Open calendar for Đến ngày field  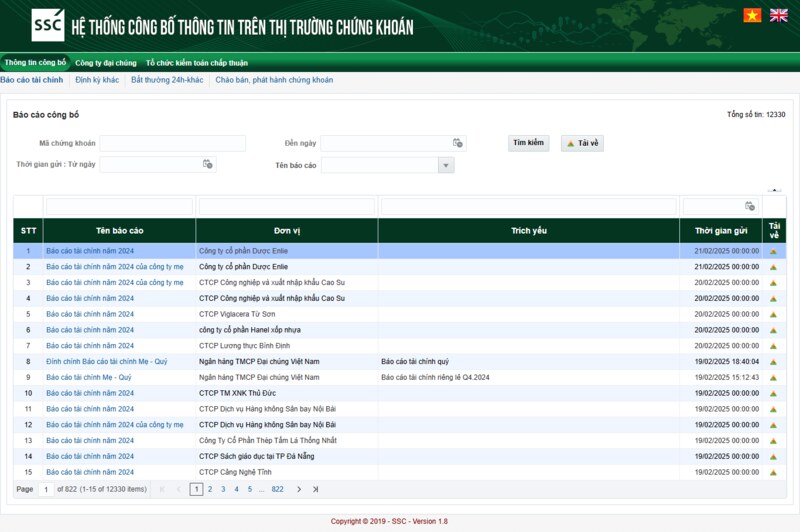click(x=458, y=143)
